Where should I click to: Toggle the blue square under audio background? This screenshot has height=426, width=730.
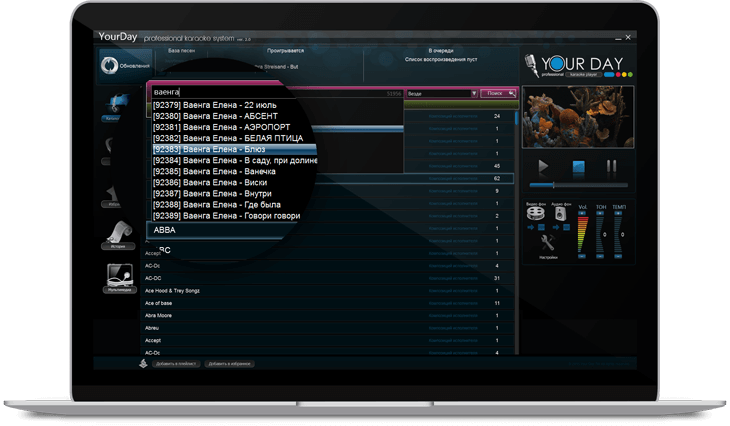coord(566,227)
